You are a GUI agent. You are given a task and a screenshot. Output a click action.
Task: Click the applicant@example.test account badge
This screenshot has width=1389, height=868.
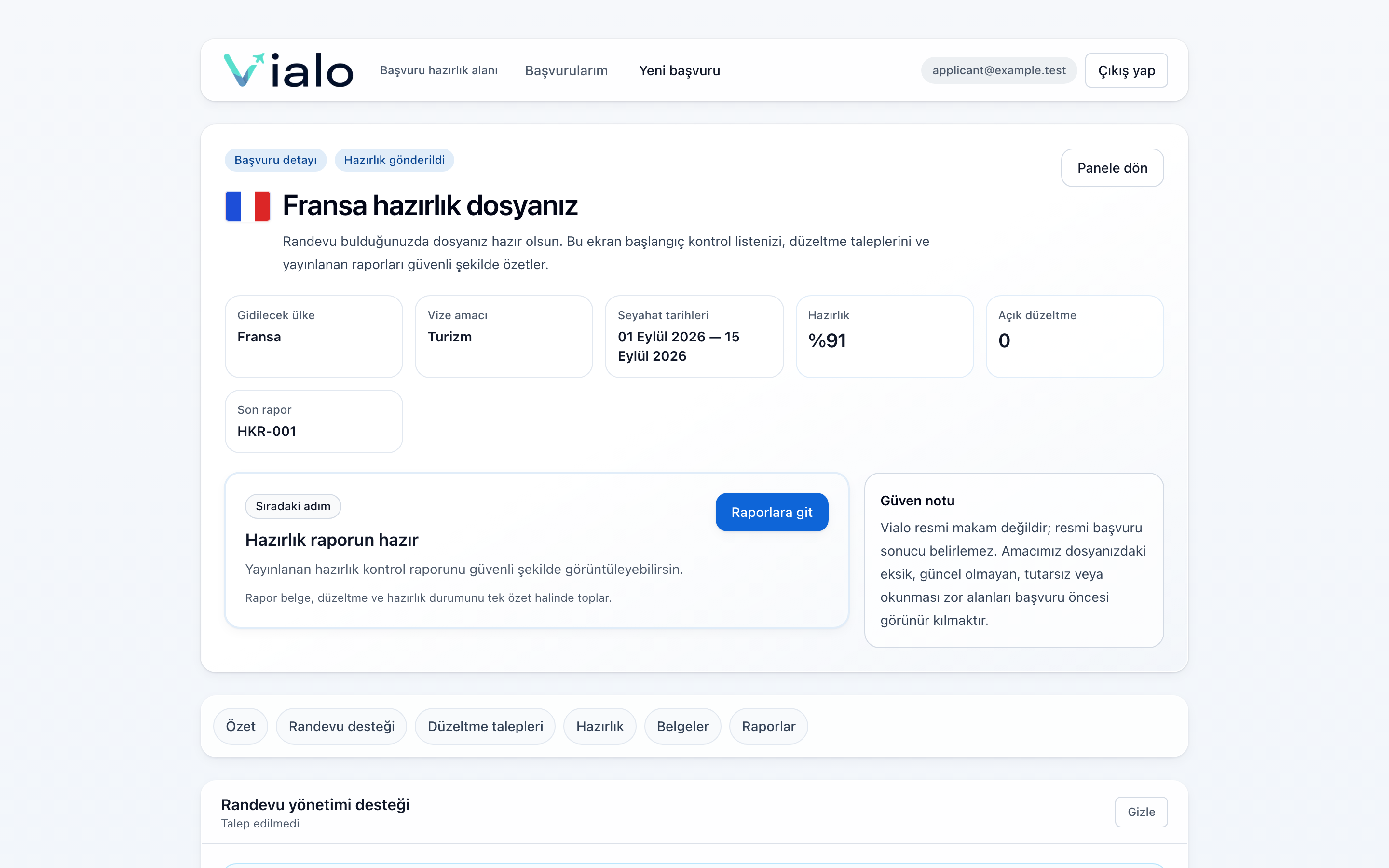(999, 70)
